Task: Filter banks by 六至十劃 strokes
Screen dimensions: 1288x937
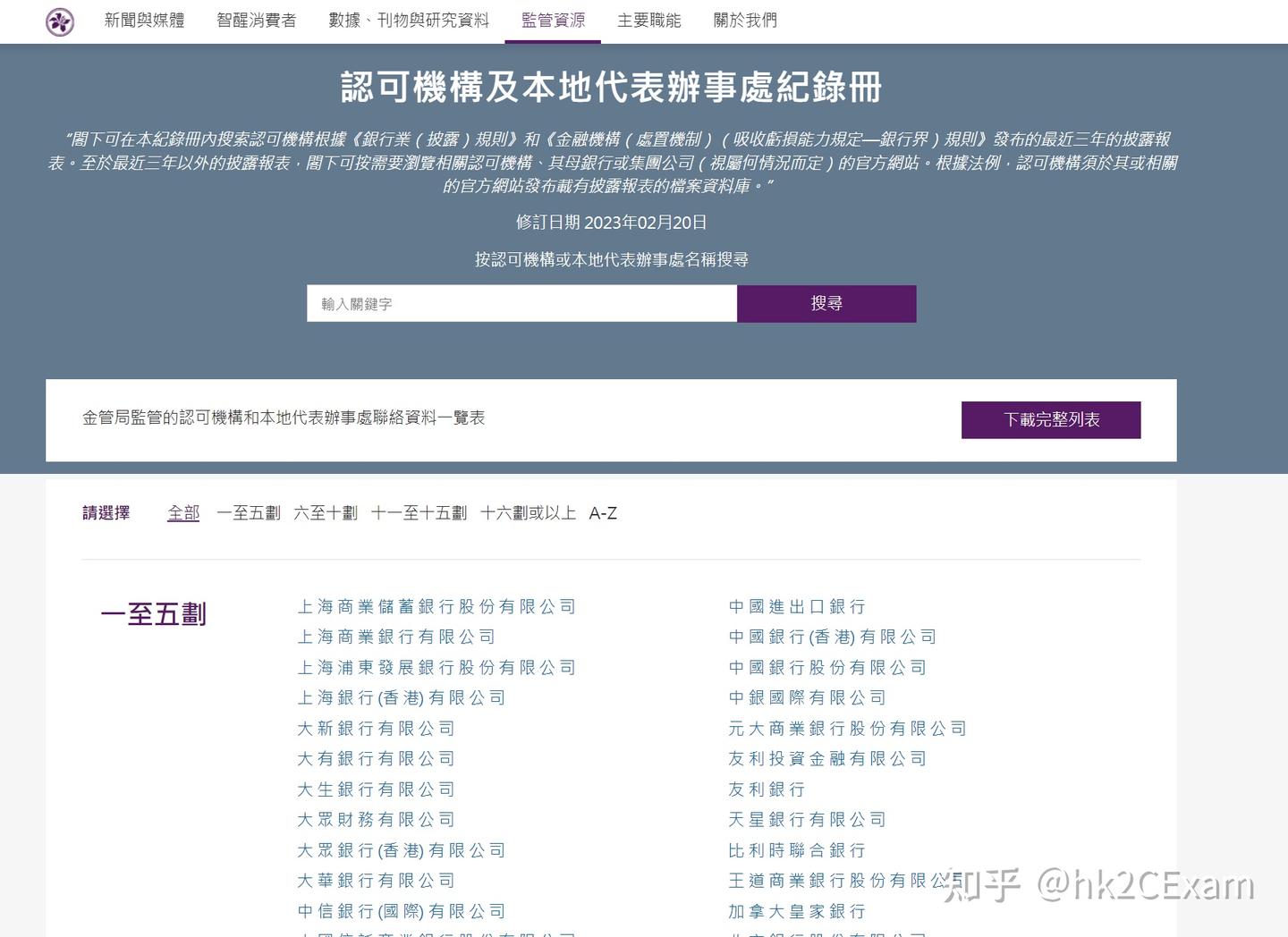Action: pyautogui.click(x=326, y=513)
